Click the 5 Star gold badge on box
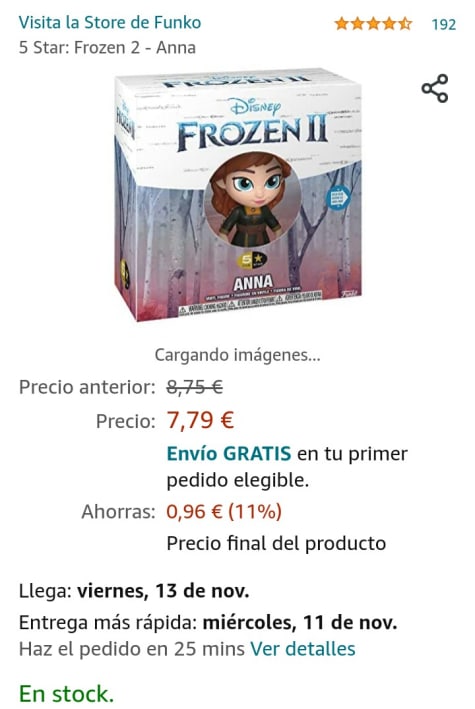 coord(252,260)
